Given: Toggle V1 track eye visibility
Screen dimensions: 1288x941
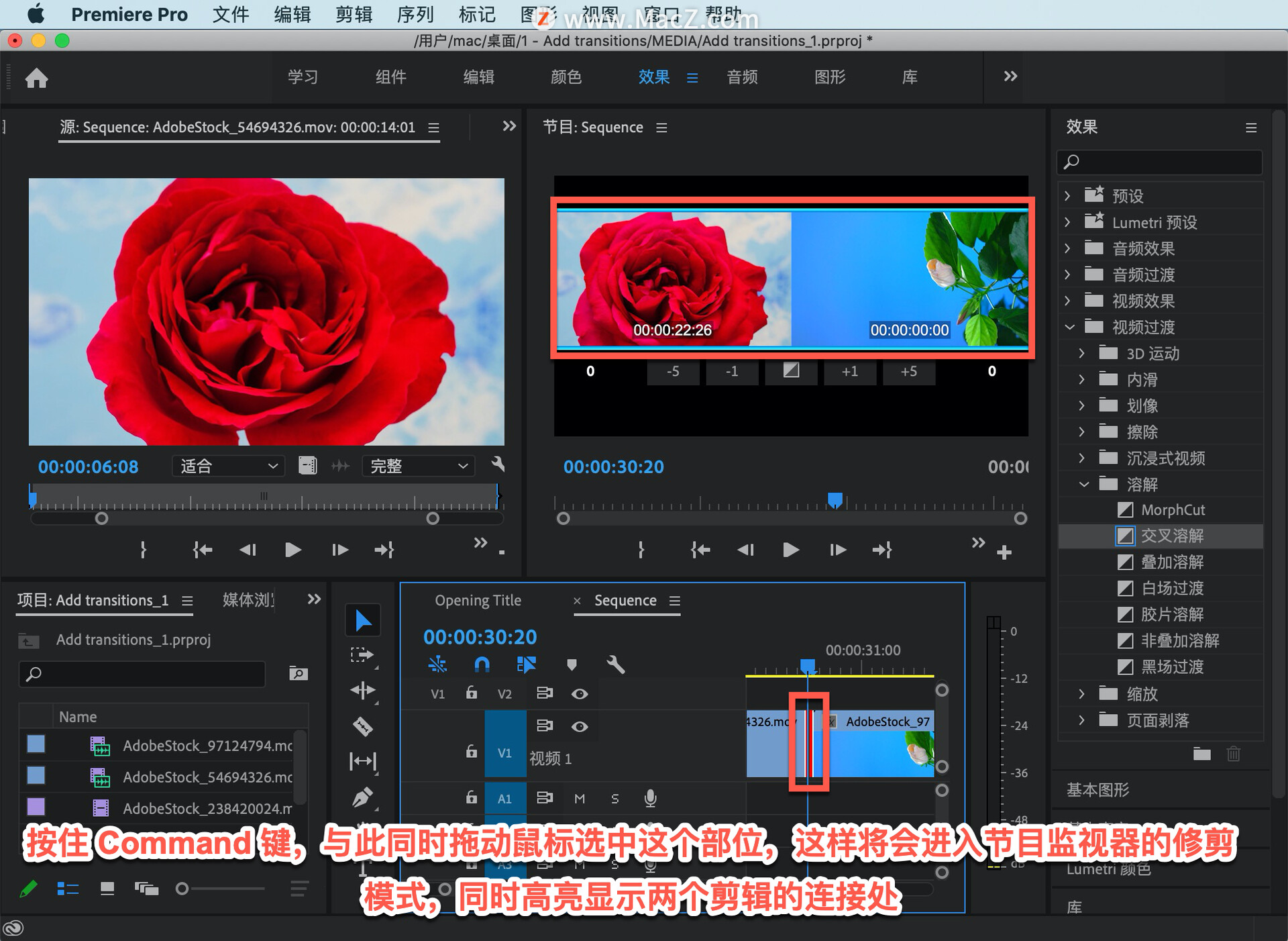Looking at the screenshot, I should (580, 727).
